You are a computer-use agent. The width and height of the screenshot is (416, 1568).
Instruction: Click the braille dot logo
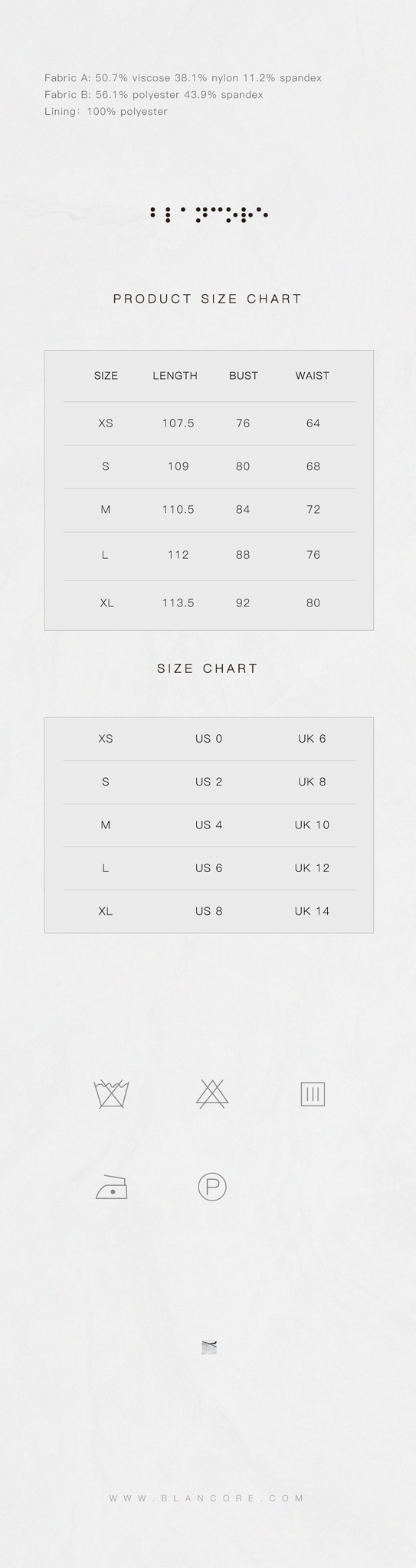208,214
